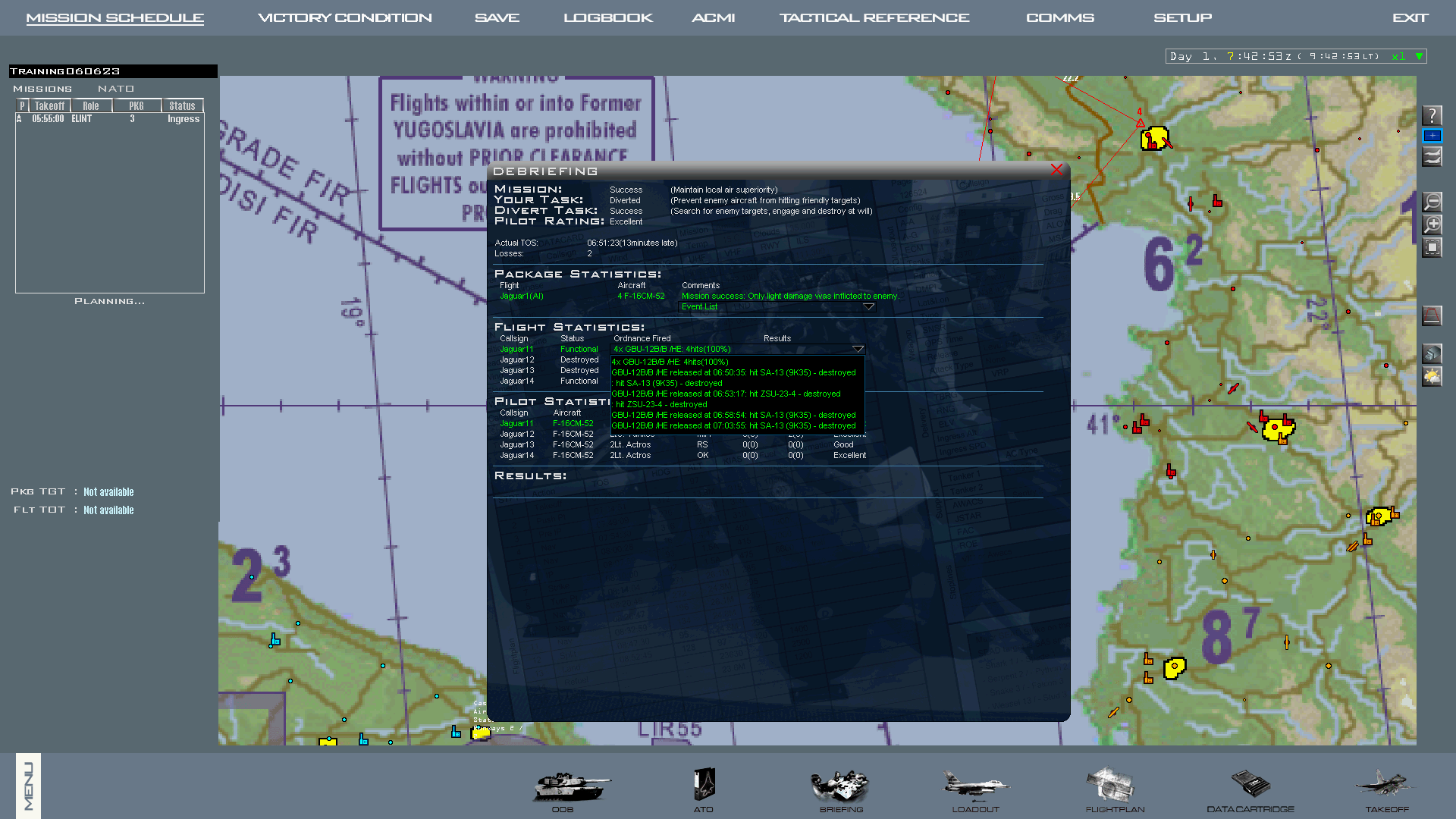Click Exit in top bar
Viewport: 1456px width, 819px height.
[x=1410, y=17]
